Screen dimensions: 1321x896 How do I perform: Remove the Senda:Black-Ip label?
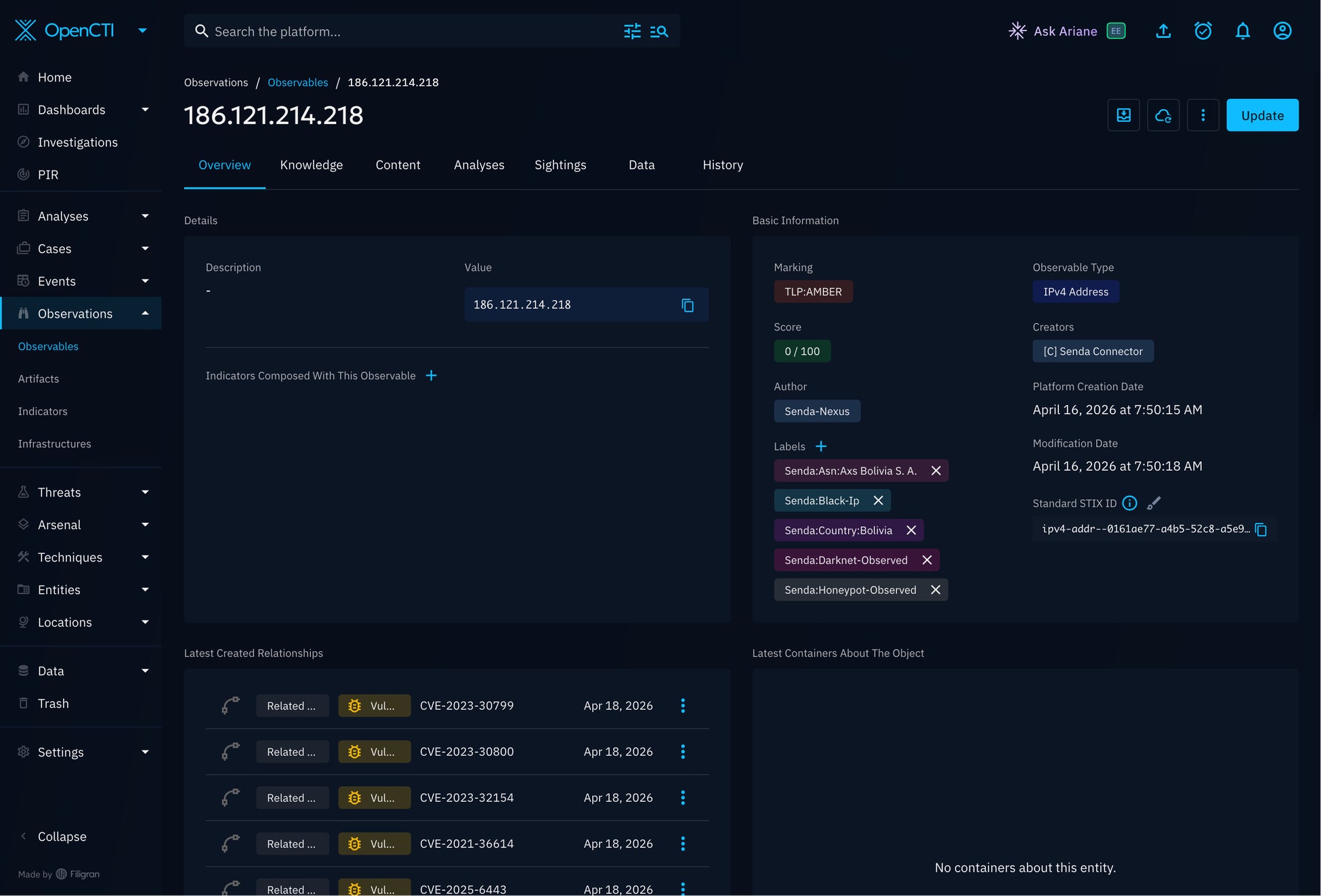click(x=879, y=500)
